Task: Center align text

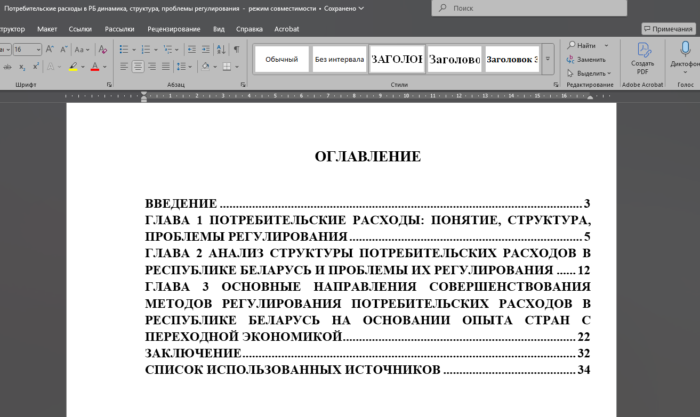Action: (x=138, y=67)
